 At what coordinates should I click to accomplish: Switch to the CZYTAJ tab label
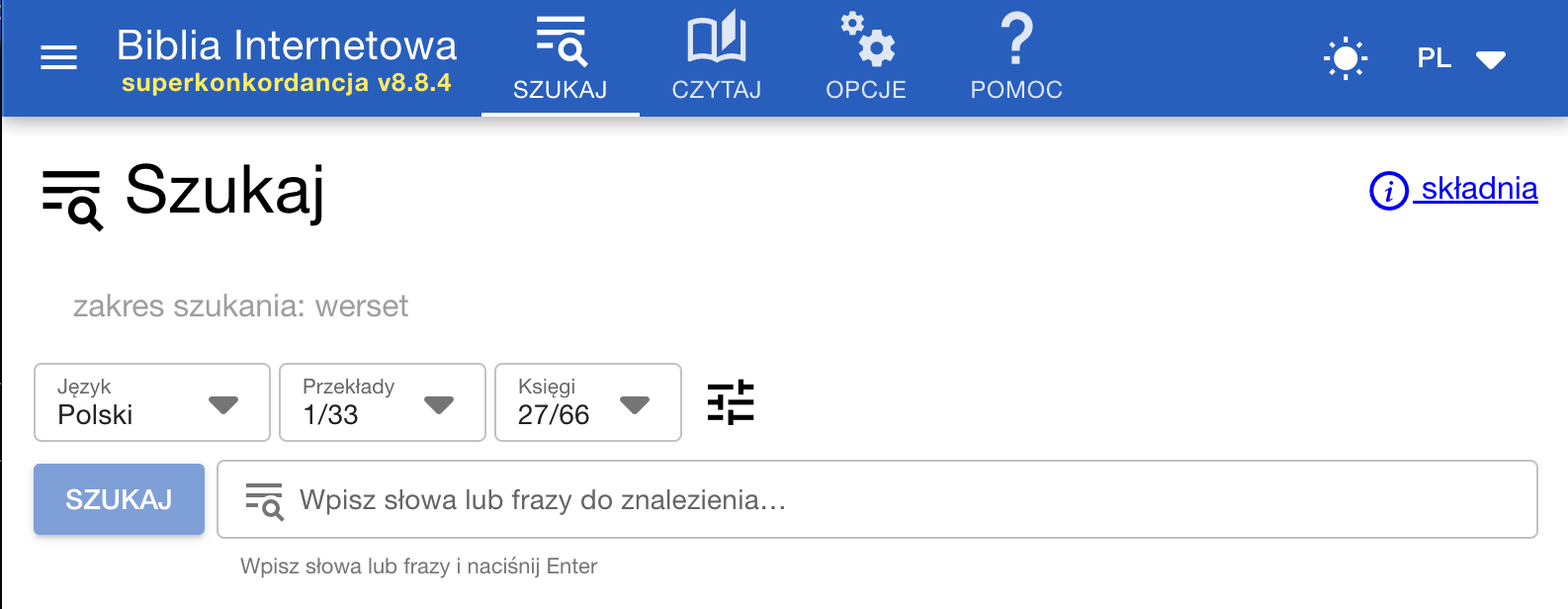pos(717,90)
